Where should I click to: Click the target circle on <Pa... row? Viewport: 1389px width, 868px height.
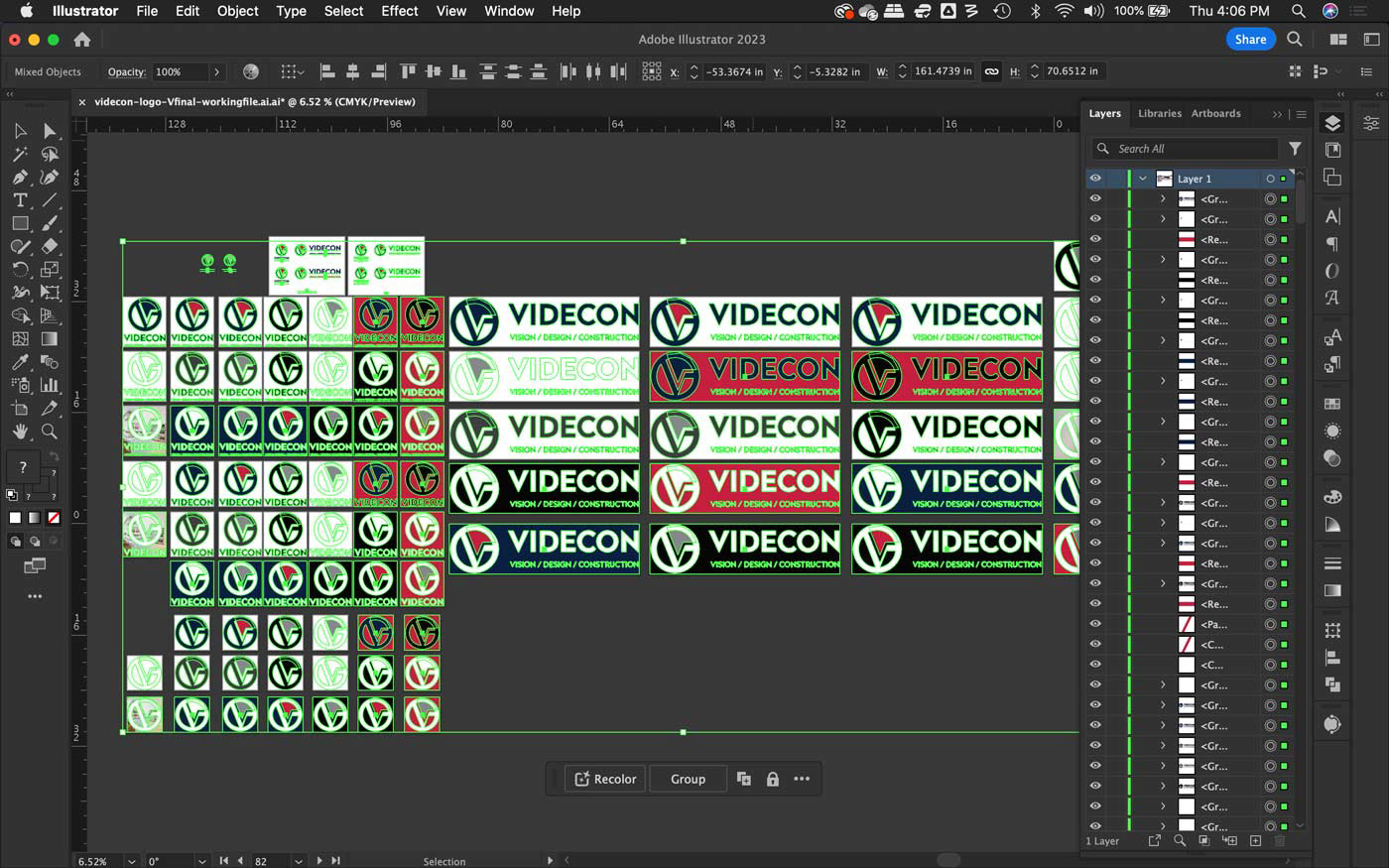click(x=1270, y=624)
